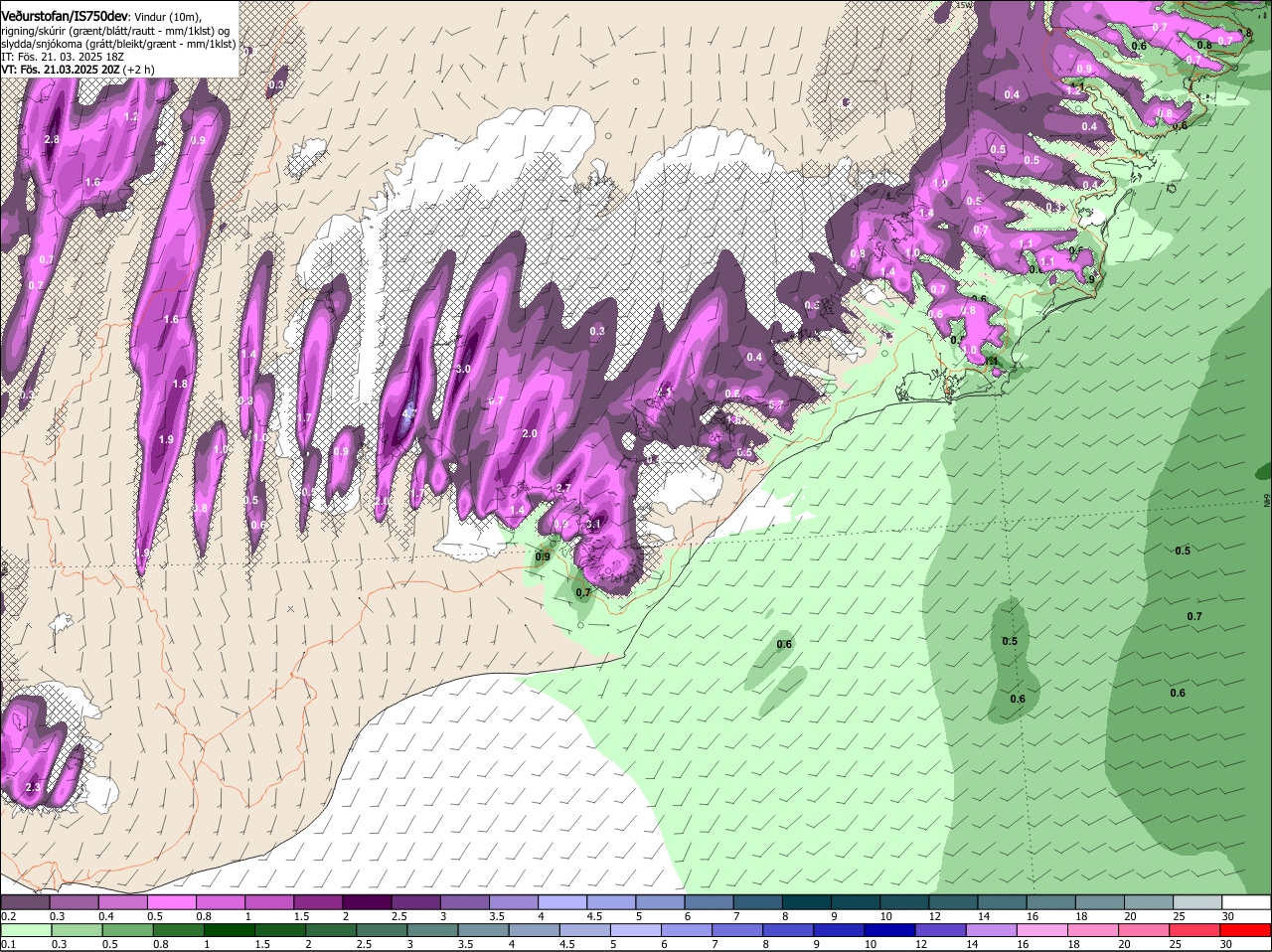
Task: Click the 'slydda/snjókoma' legend description line
Action: click(118, 44)
